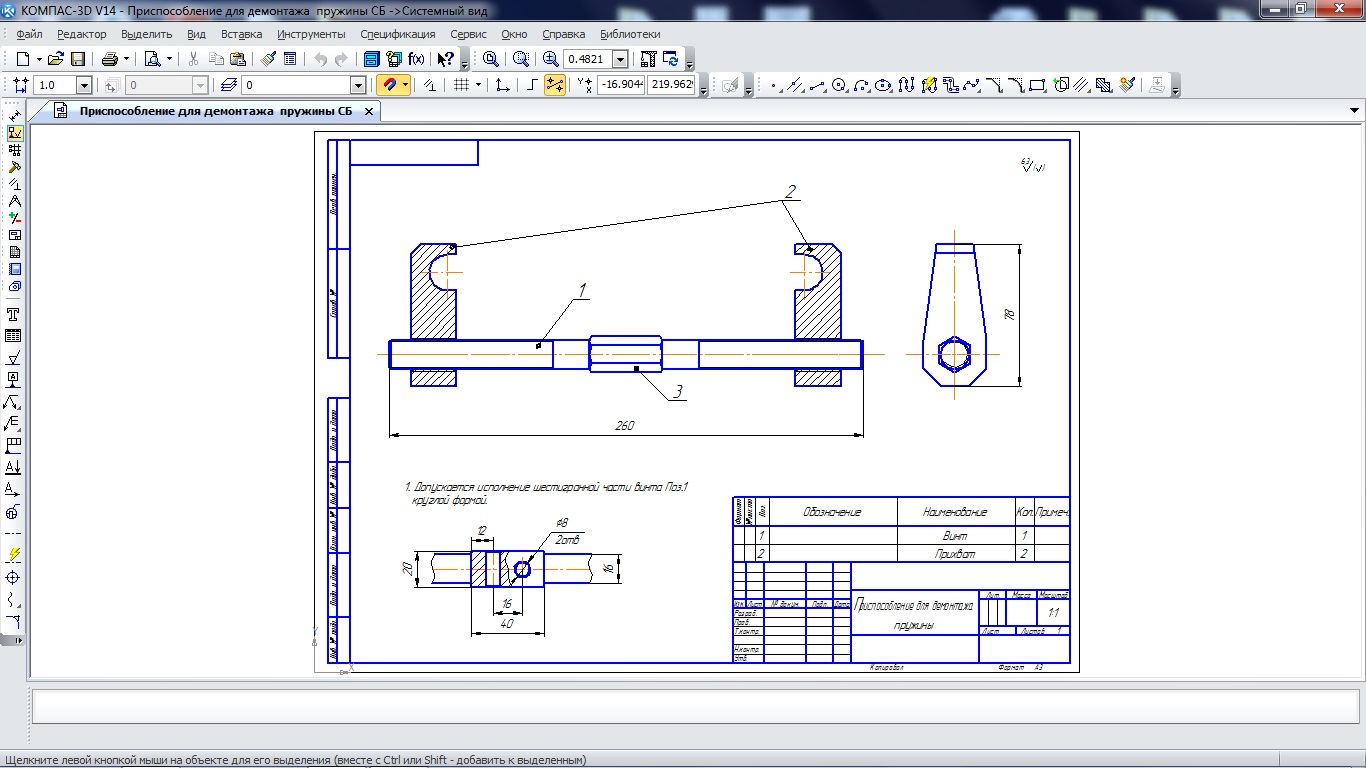Image resolution: width=1366 pixels, height=768 pixels.
Task: Open the Библиотеки menu
Action: [630, 34]
